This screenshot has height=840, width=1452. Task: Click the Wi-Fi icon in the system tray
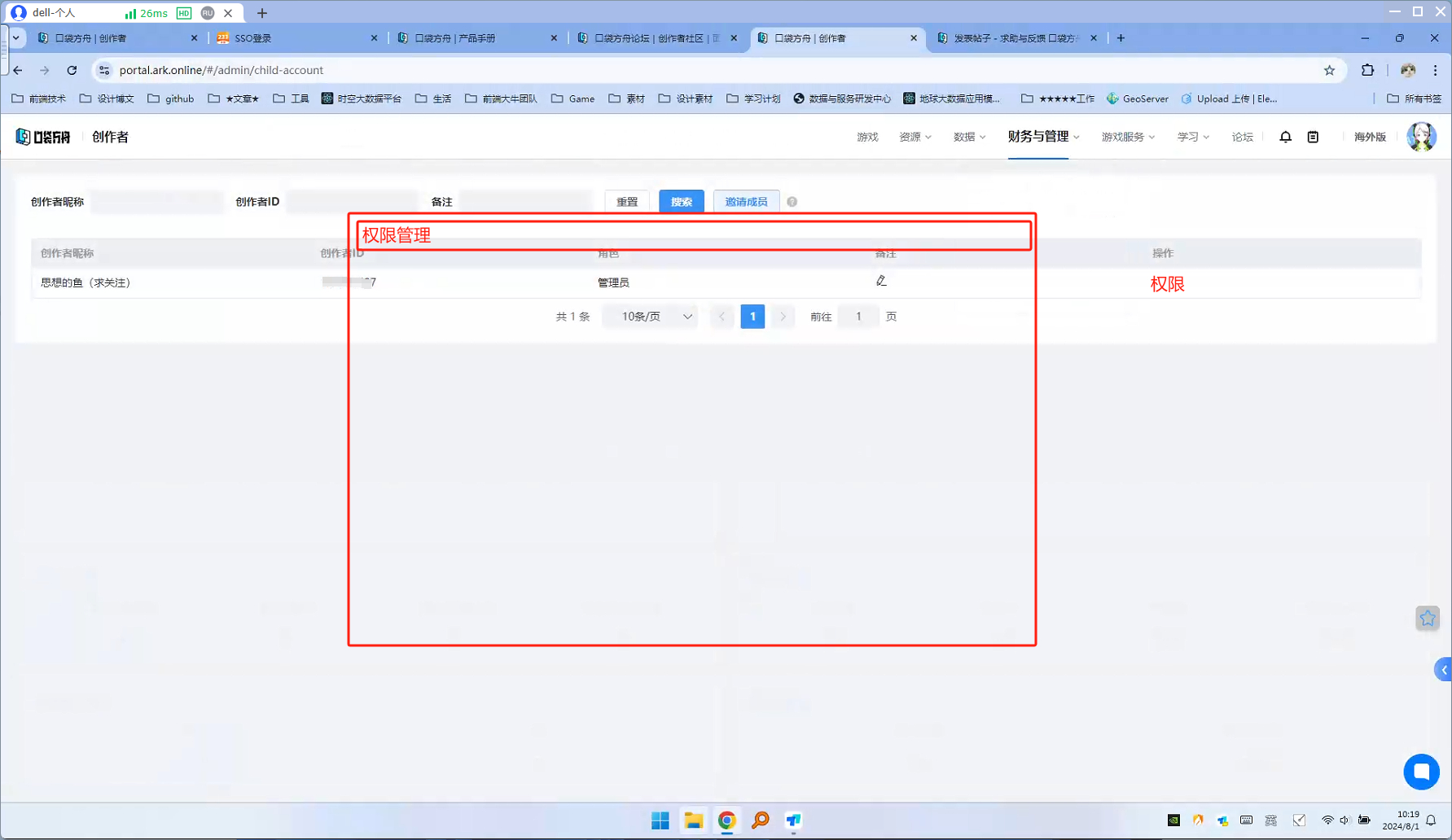(x=1327, y=820)
